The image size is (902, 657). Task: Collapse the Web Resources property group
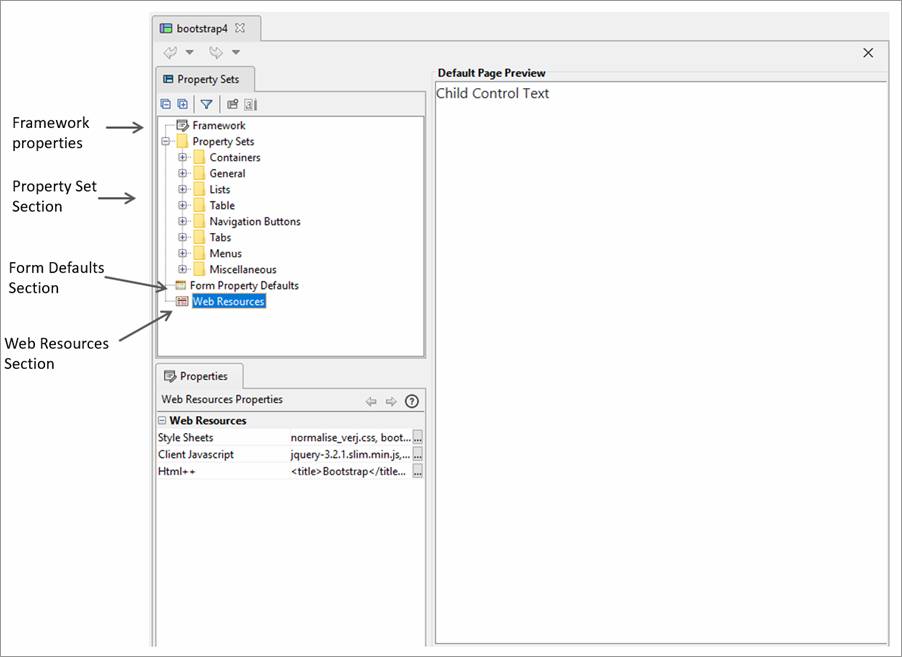[x=162, y=421]
